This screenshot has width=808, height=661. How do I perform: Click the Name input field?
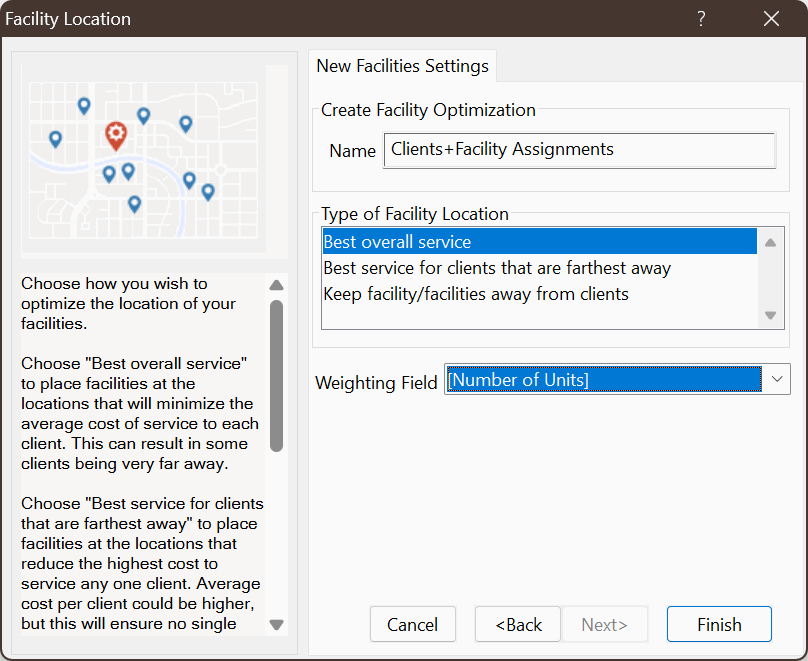coord(580,150)
